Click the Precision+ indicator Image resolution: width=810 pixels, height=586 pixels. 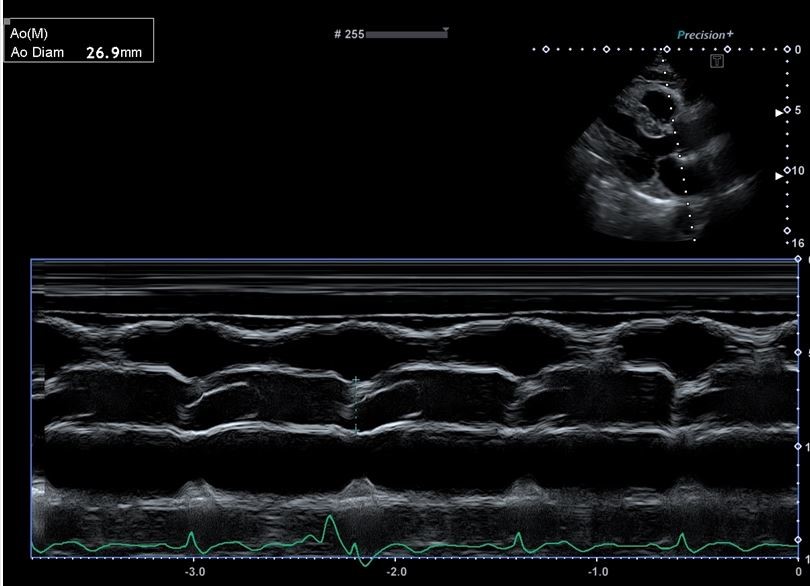[x=704, y=35]
